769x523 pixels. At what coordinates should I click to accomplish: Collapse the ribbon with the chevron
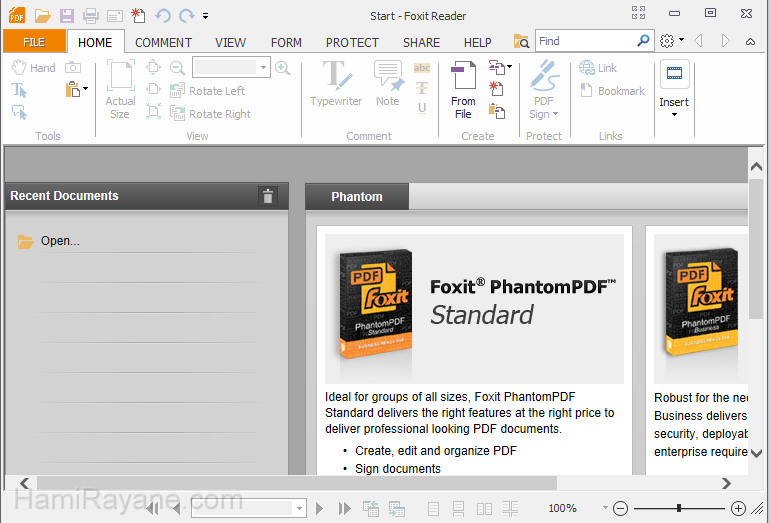point(750,42)
